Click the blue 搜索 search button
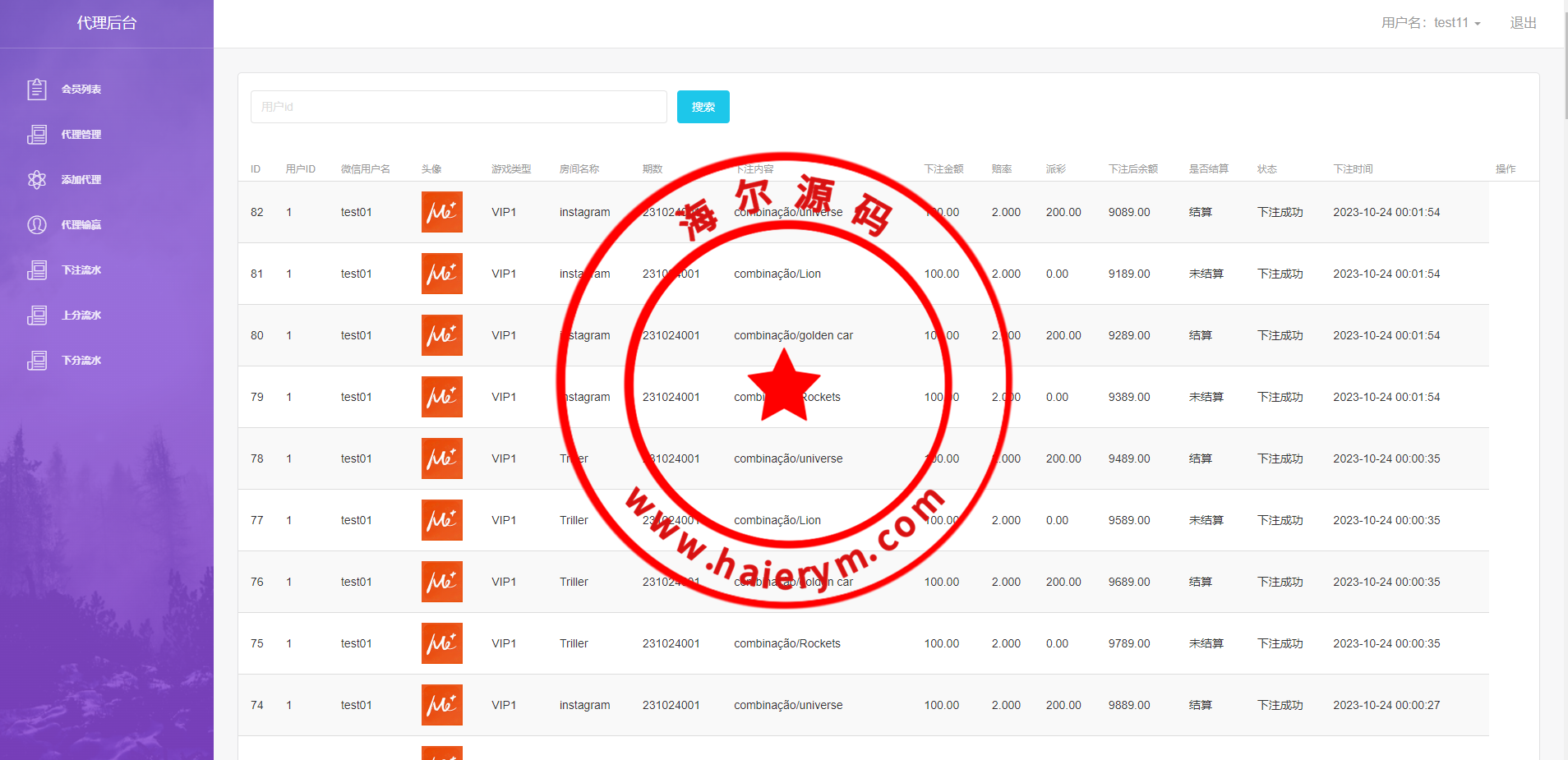Image resolution: width=1568 pixels, height=760 pixels. (x=703, y=107)
